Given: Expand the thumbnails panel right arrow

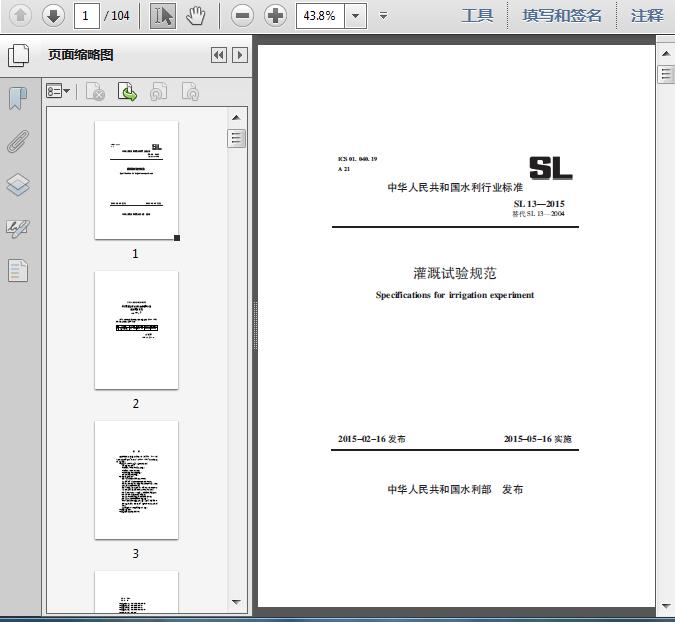Looking at the screenshot, I should coord(240,55).
